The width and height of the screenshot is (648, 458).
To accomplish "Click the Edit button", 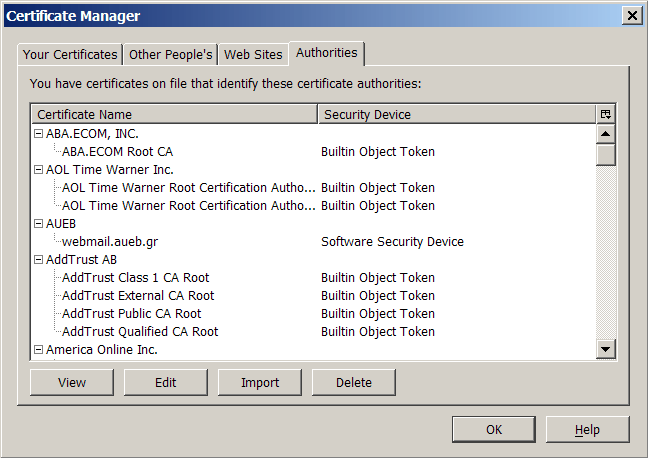I will click(x=166, y=382).
